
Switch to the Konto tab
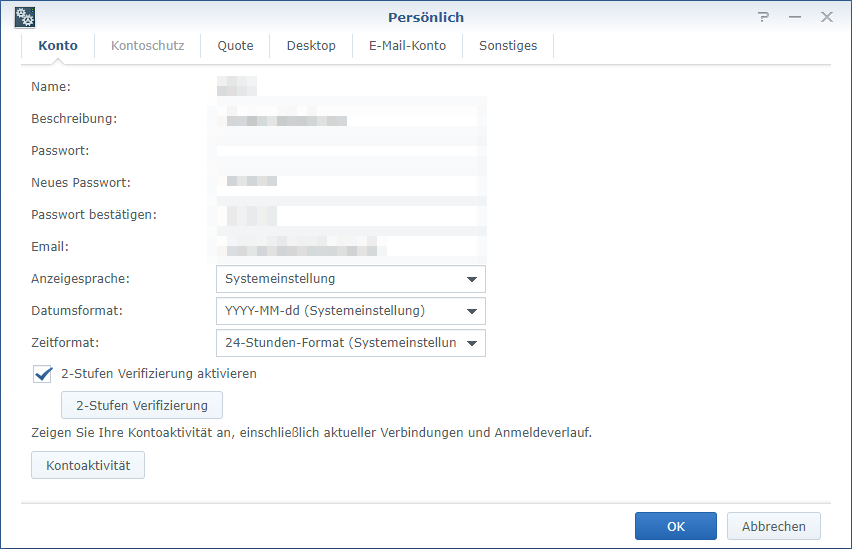click(x=58, y=46)
